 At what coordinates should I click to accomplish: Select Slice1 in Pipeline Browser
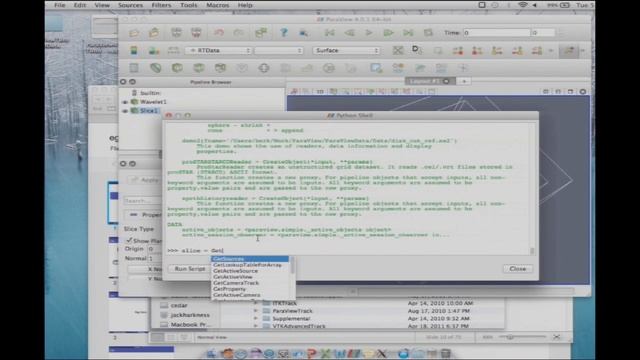click(x=149, y=111)
